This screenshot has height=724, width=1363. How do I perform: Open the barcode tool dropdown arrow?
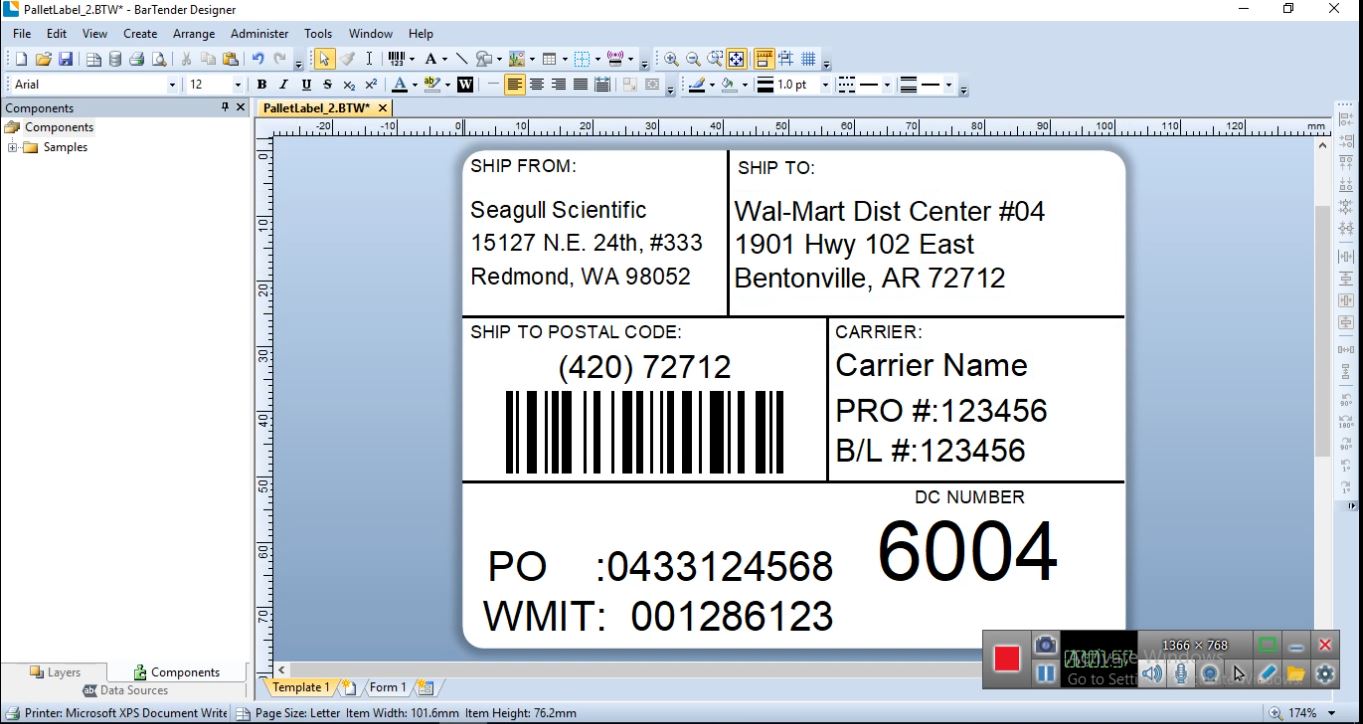coord(411,59)
